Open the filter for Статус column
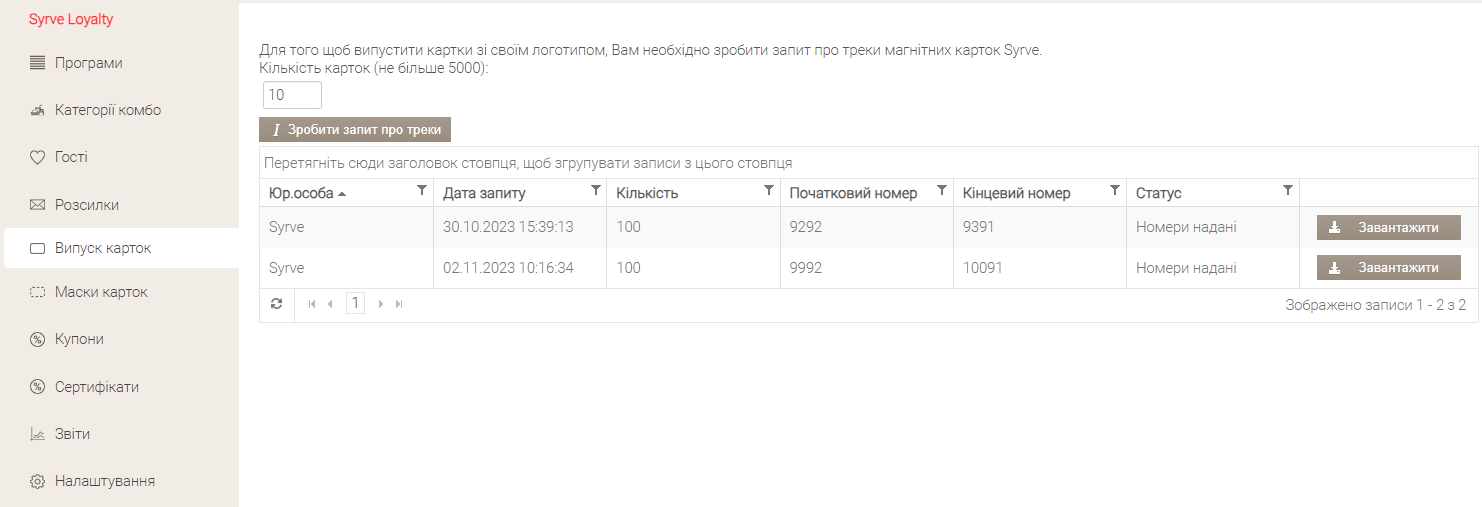Viewport: 1482px width, 507px height. [1288, 190]
